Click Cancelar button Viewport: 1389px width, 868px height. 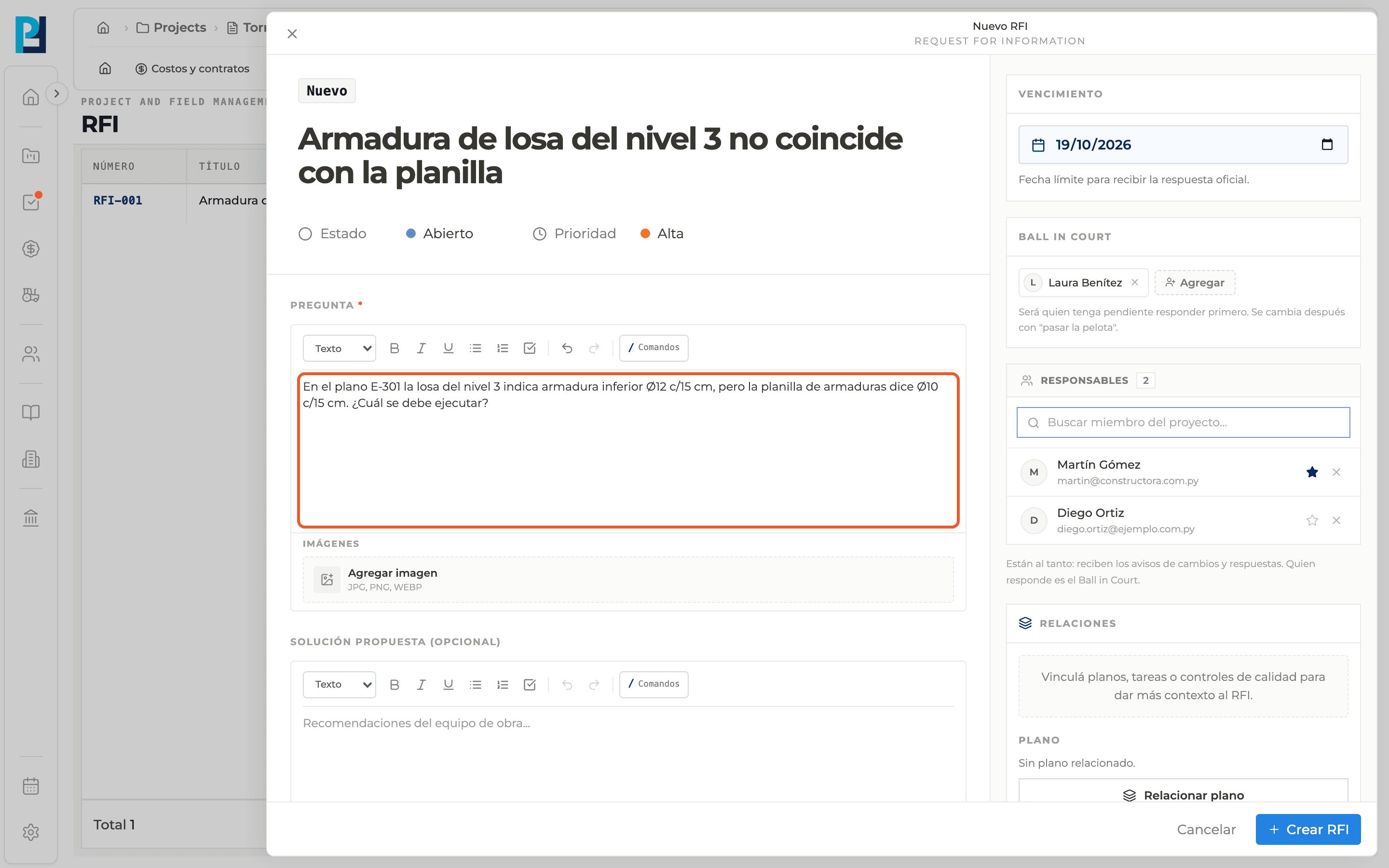(x=1207, y=829)
